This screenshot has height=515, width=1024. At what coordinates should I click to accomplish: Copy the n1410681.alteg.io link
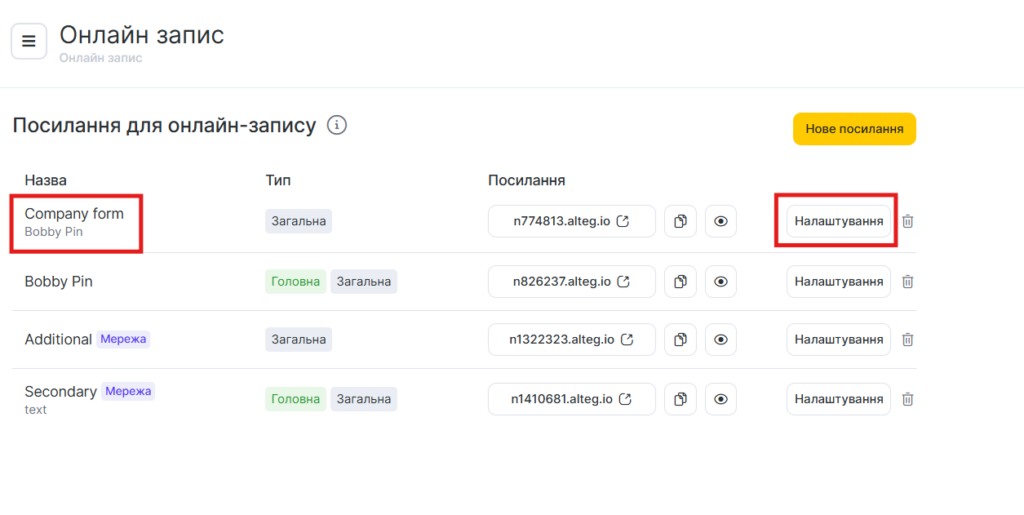[680, 399]
